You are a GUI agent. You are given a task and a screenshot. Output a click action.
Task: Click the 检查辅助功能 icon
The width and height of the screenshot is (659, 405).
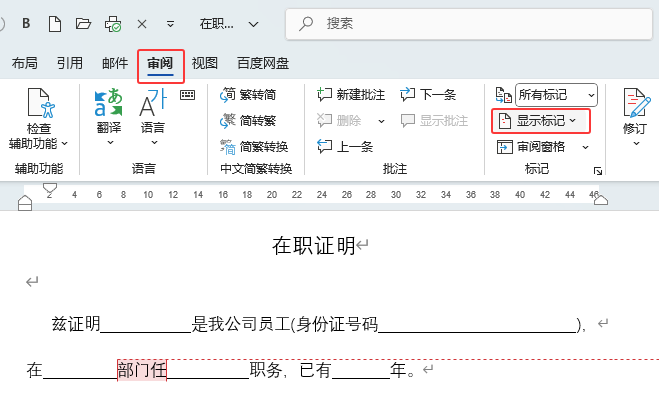41,103
